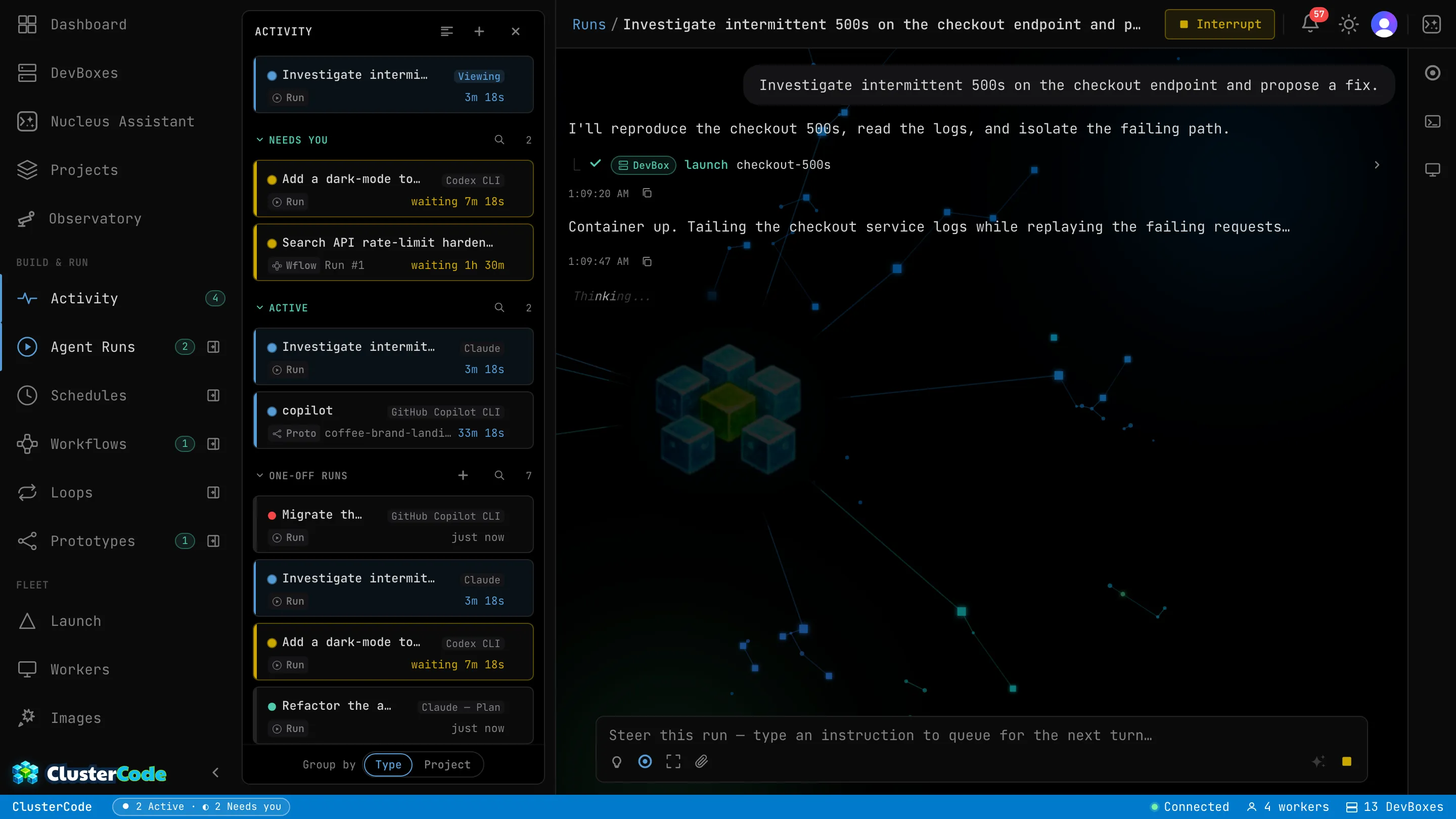Add a new one-off run with plus
This screenshot has width=1456, height=819.
click(463, 475)
